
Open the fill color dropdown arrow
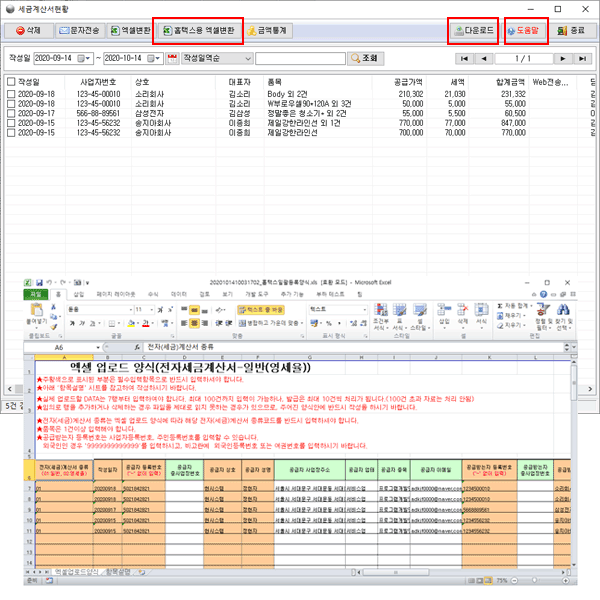click(138, 324)
